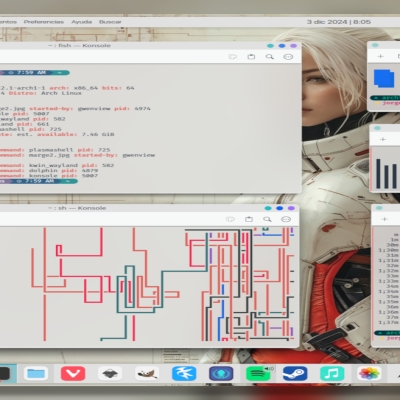
Task: Open the Ayuda menu
Action: (81, 22)
